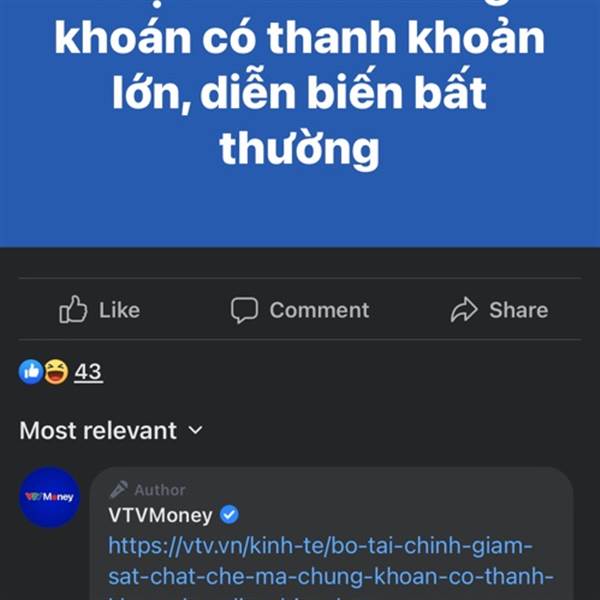Screen dimensions: 600x600
Task: Open the blue like reaction emoji
Action: click(x=31, y=372)
